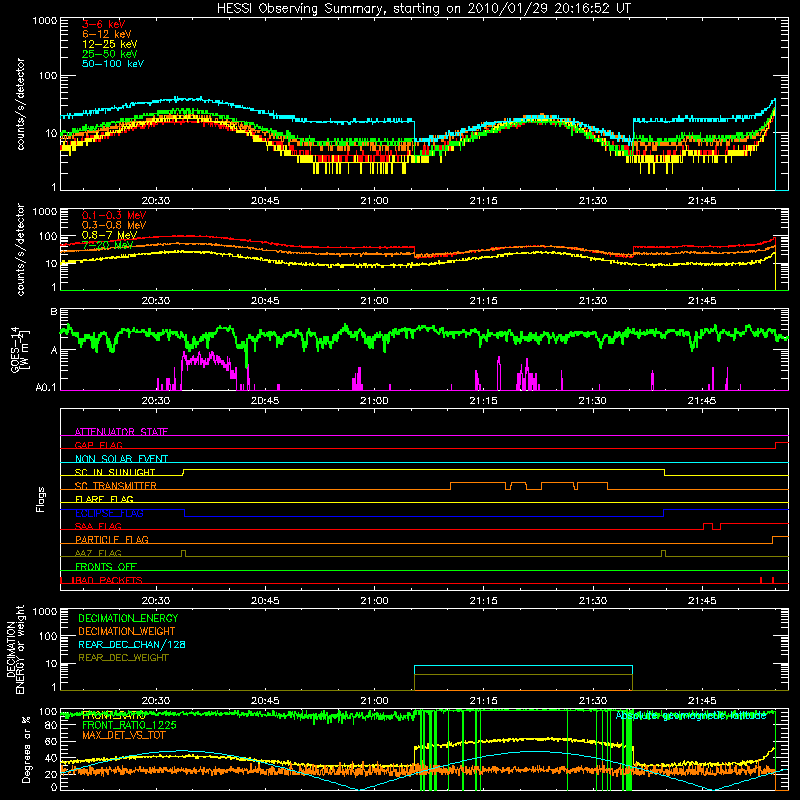The image size is (800, 800).
Task: Click the REAR_DEC_CHAN/128 legend label
Action: (132, 644)
